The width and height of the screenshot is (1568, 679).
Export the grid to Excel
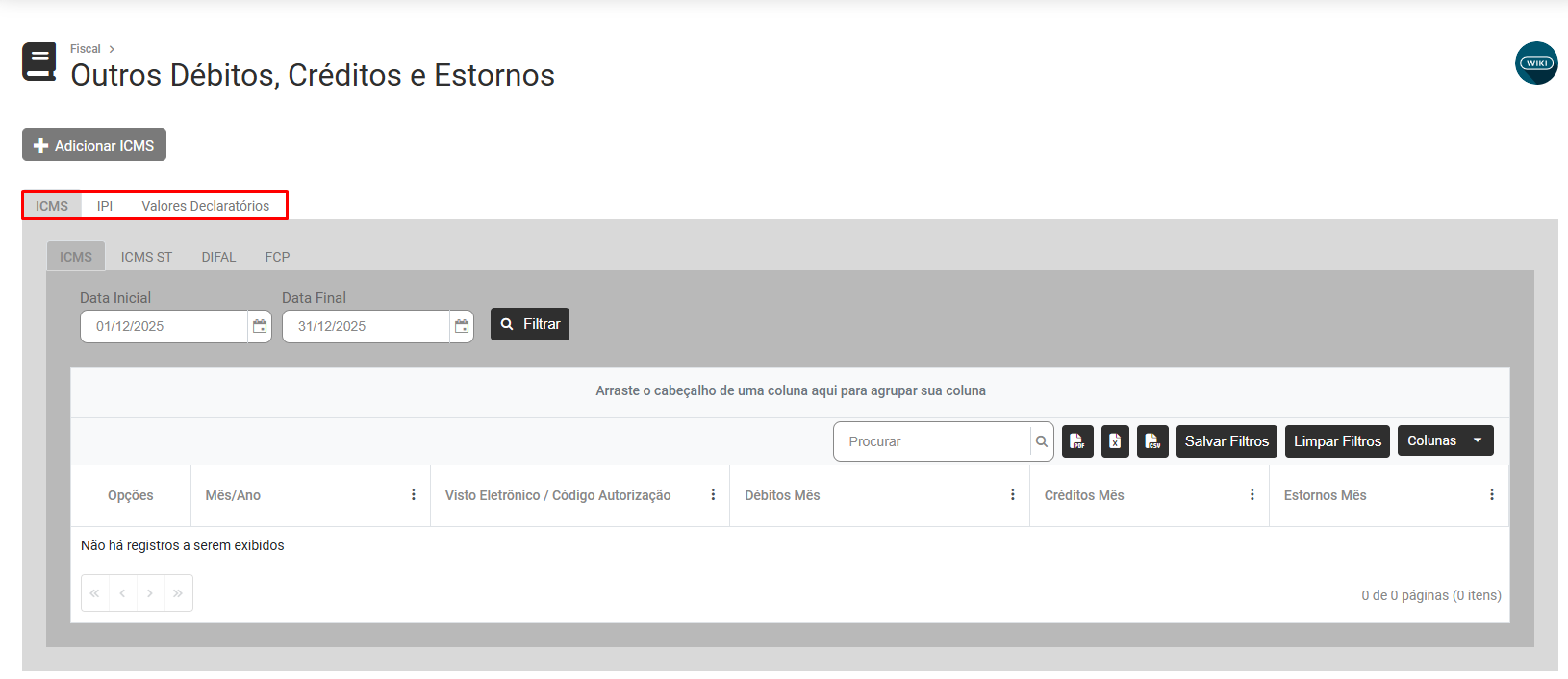pos(1115,441)
